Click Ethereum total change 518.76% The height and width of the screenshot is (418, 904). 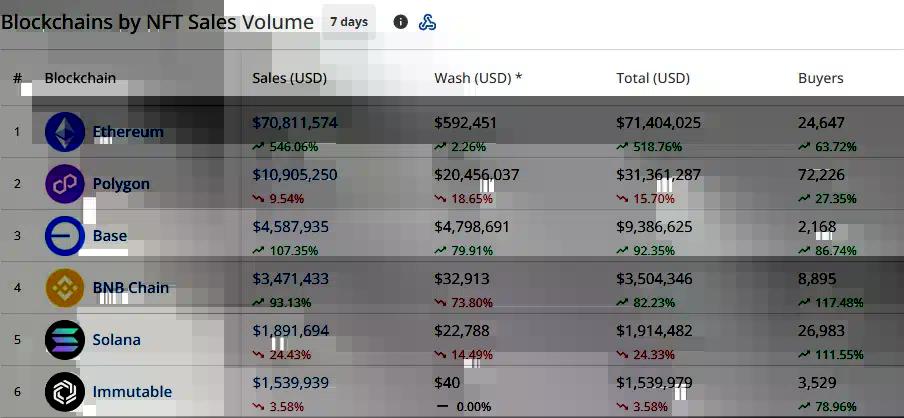pos(657,147)
